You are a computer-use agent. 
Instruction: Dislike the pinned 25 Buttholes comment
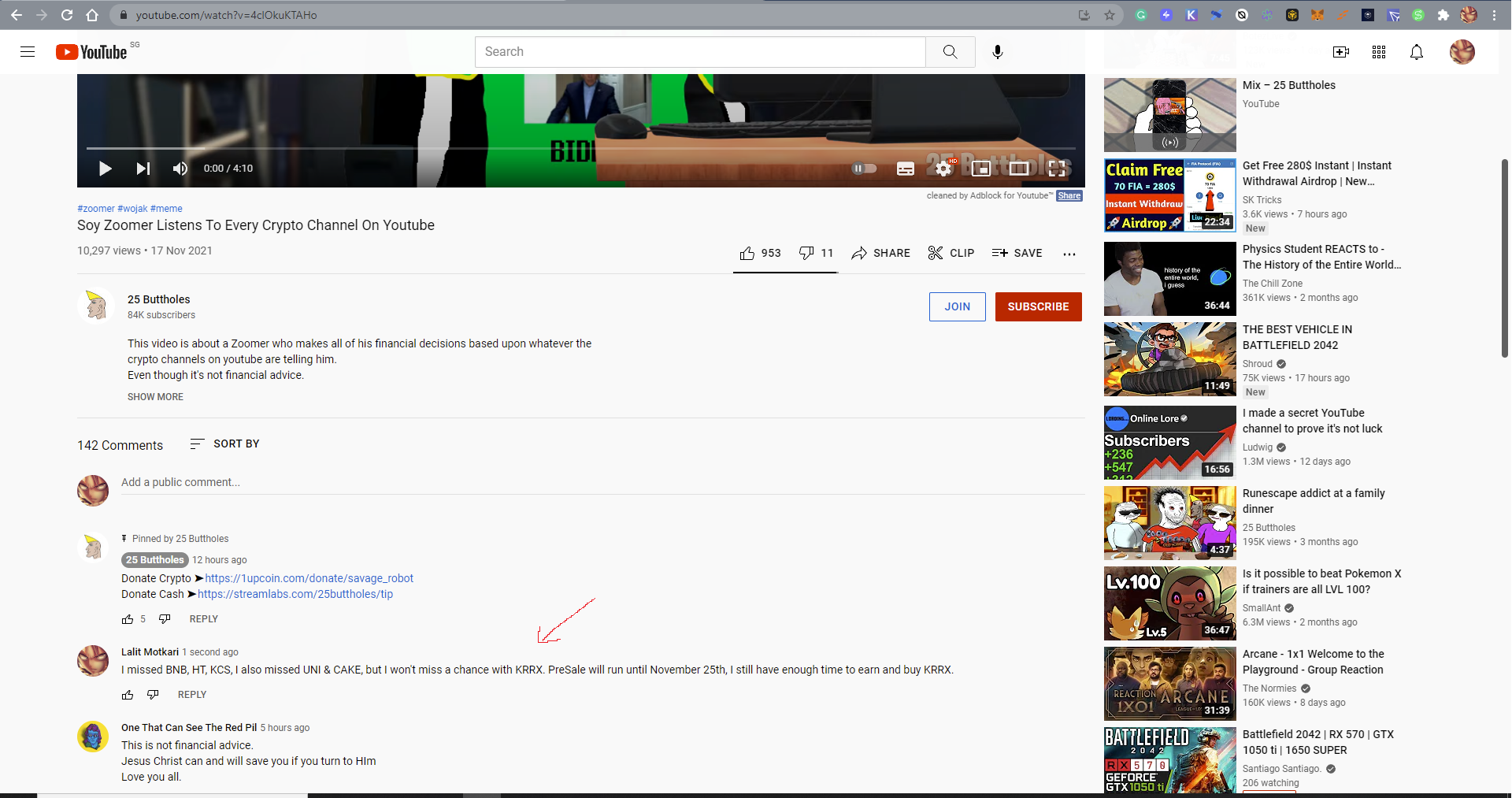click(x=165, y=619)
